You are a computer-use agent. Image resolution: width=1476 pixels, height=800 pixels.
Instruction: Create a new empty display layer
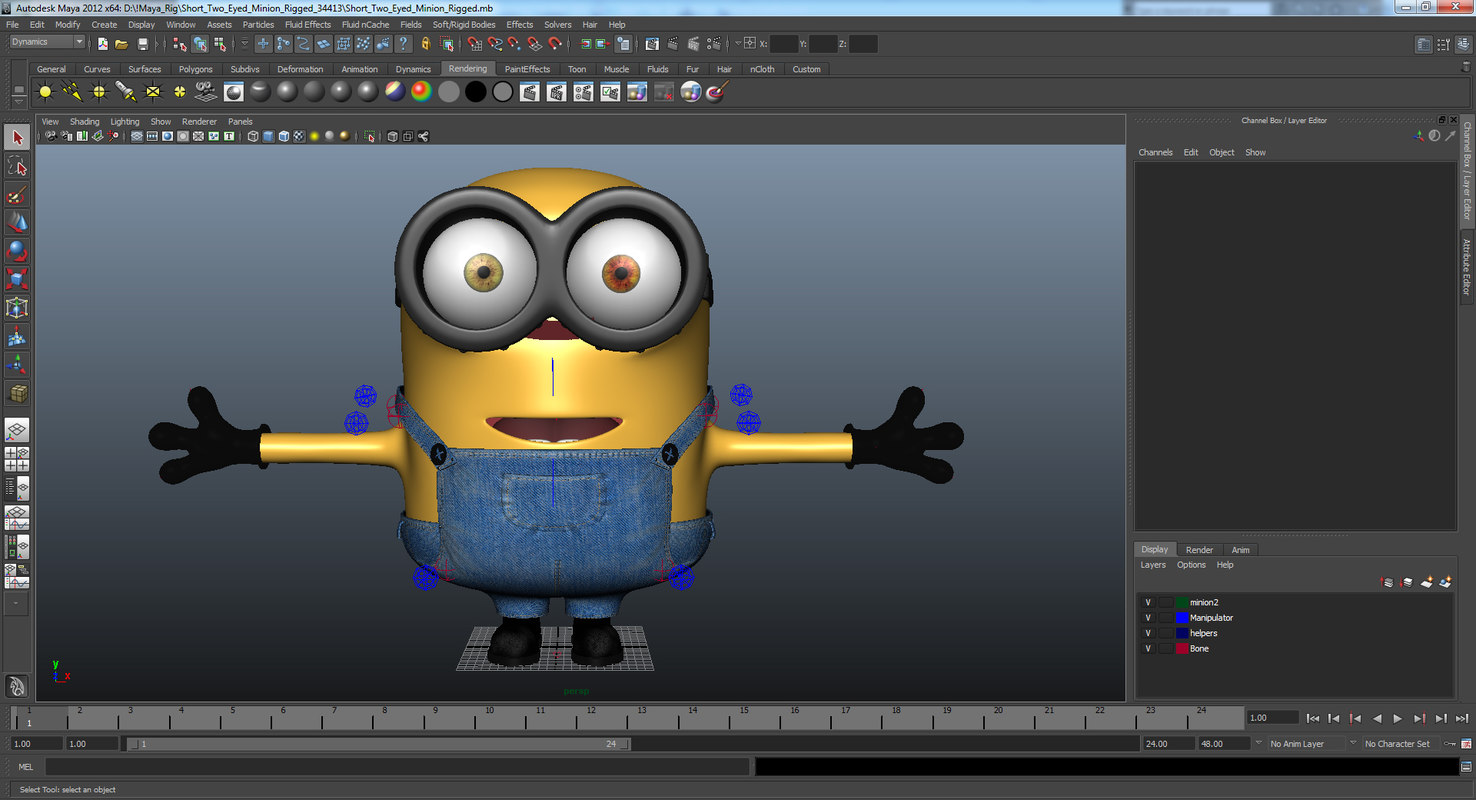(1425, 582)
